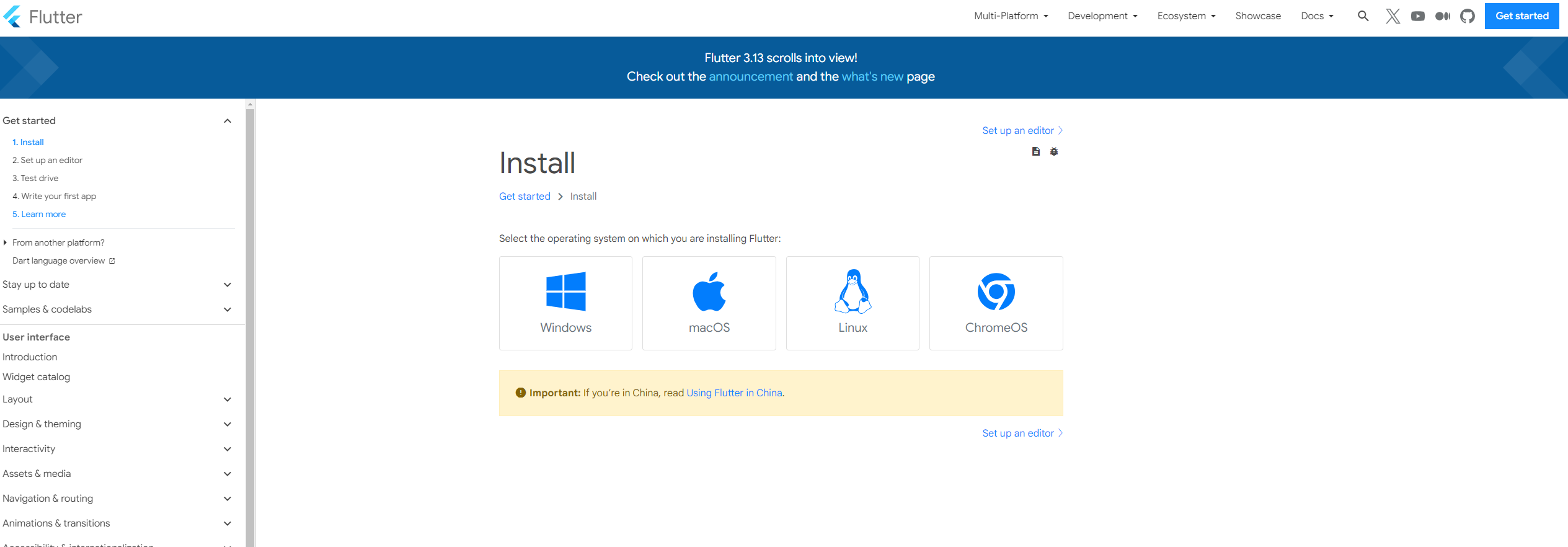
Task: Select 3. Test drive in sidebar
Action: [35, 178]
